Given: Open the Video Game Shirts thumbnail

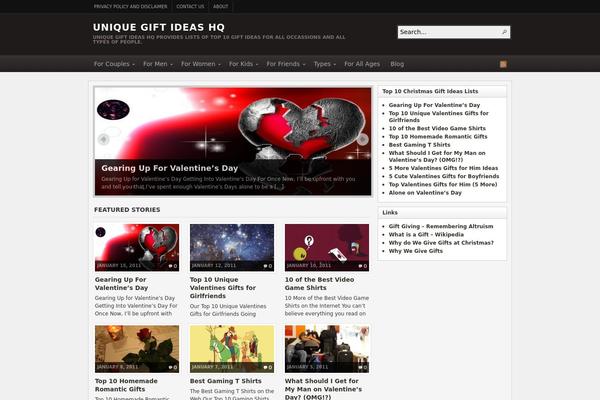Looking at the screenshot, I should pyautogui.click(x=327, y=247).
